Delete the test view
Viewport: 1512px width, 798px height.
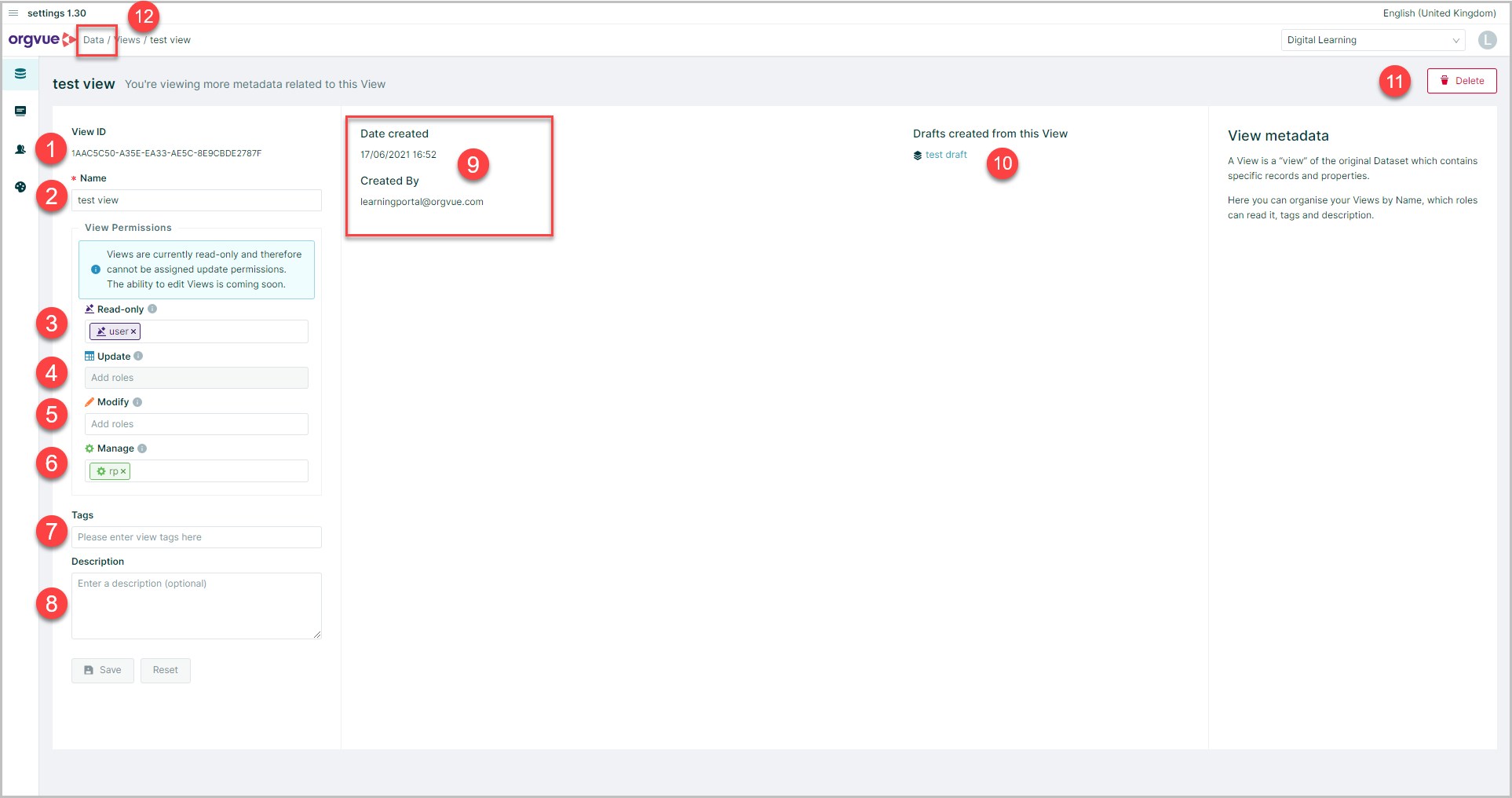1461,80
